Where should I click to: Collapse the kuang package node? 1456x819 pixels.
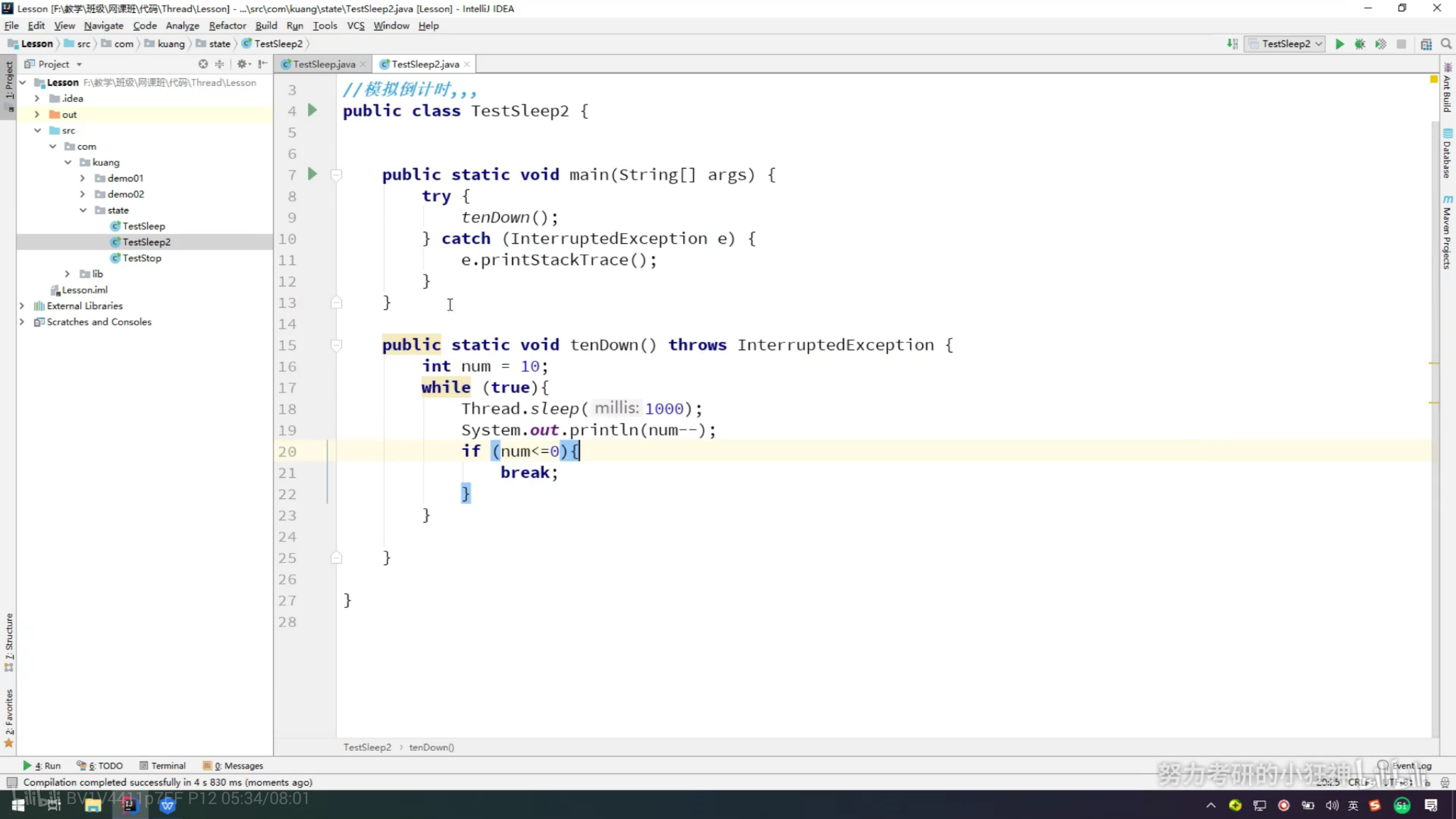tap(68, 163)
